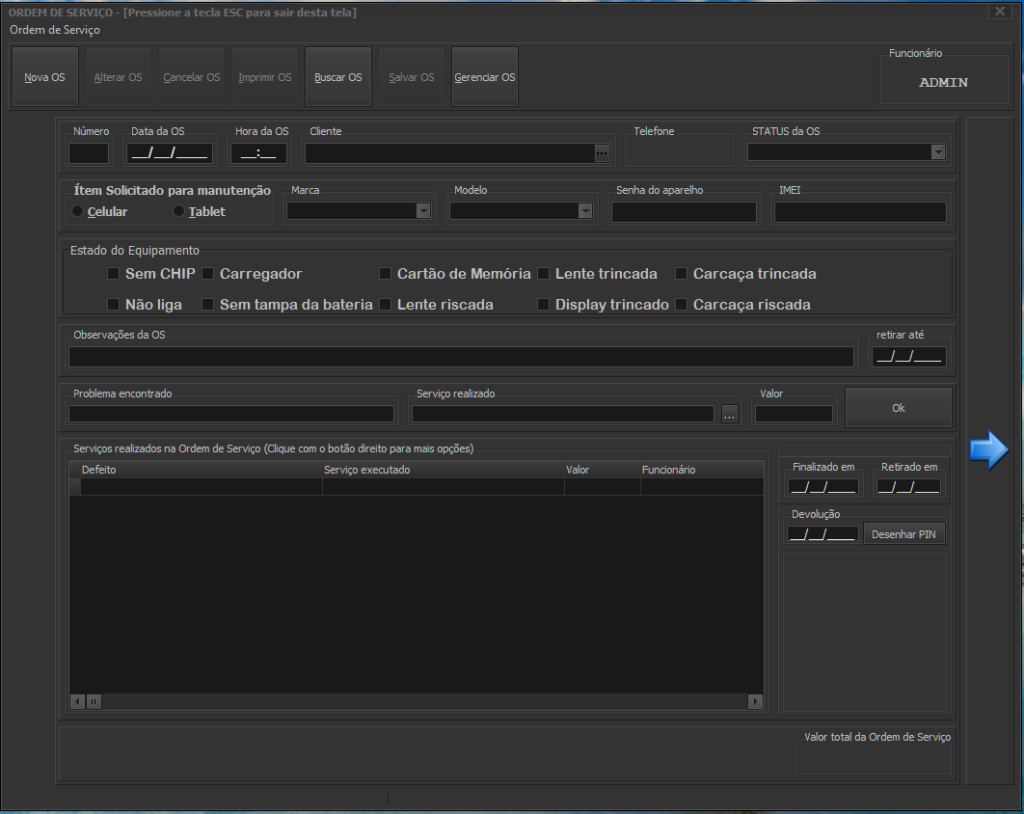Select the Celular radio button
The image size is (1024, 814).
click(x=79, y=212)
